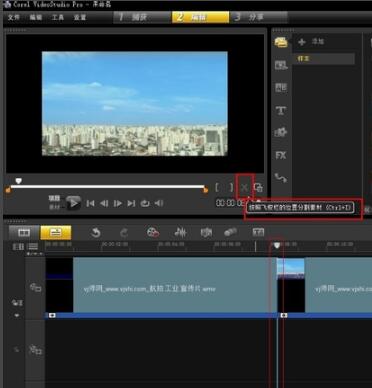Jump to the end of clip

pyautogui.click(x=131, y=203)
